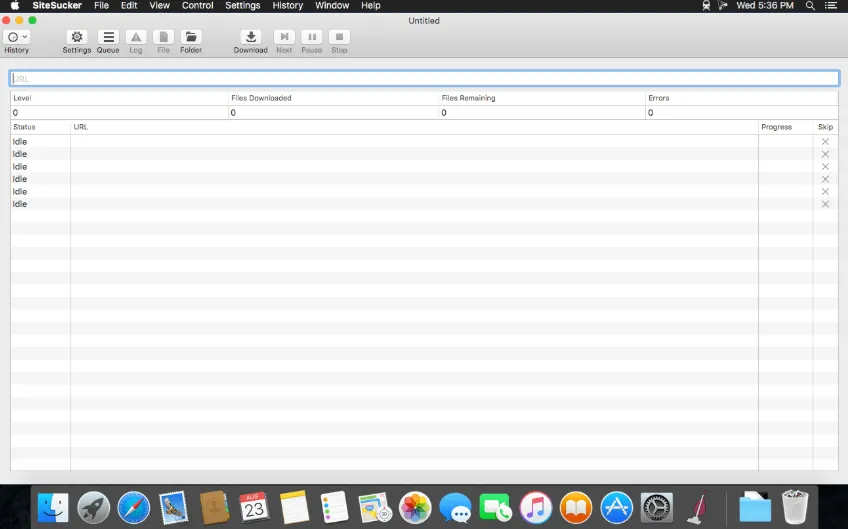The height and width of the screenshot is (529, 848).
Task: Open iTunes in the Dock
Action: (x=536, y=508)
